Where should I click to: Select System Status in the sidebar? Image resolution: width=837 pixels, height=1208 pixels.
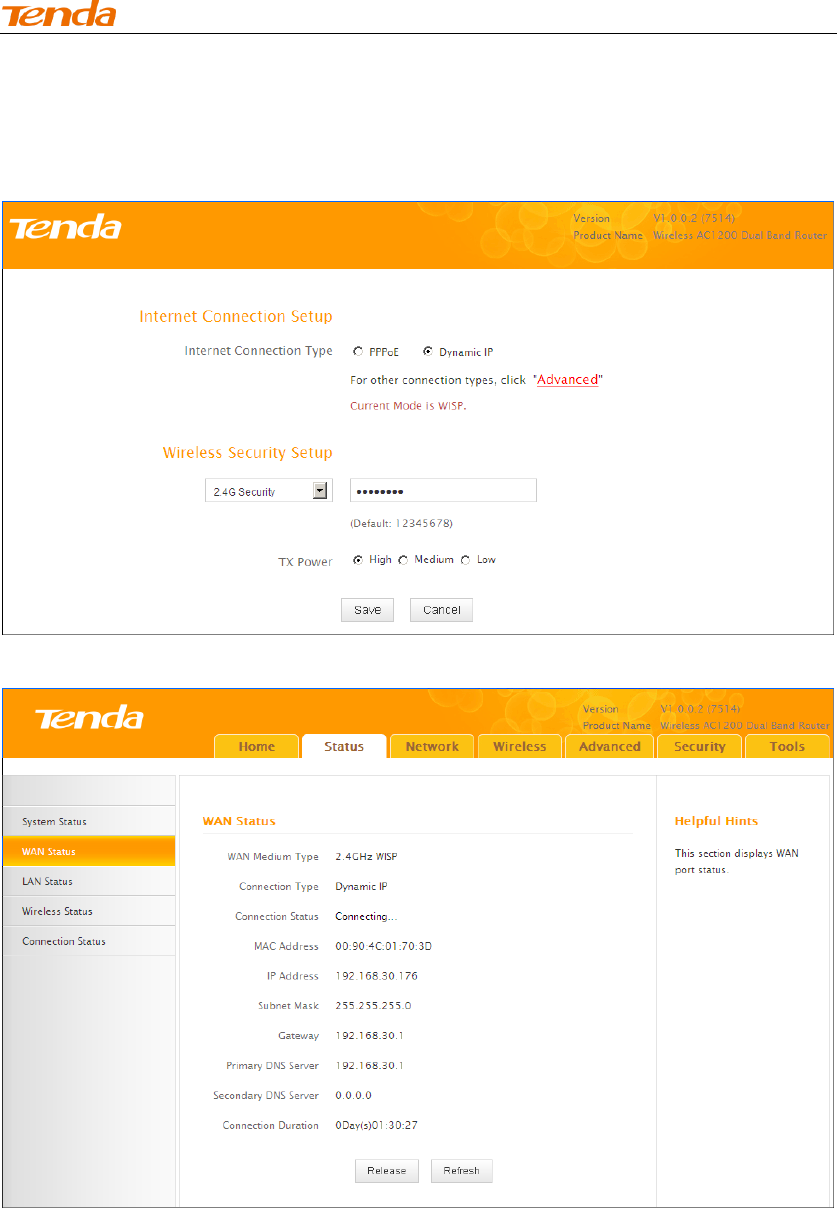pos(89,821)
